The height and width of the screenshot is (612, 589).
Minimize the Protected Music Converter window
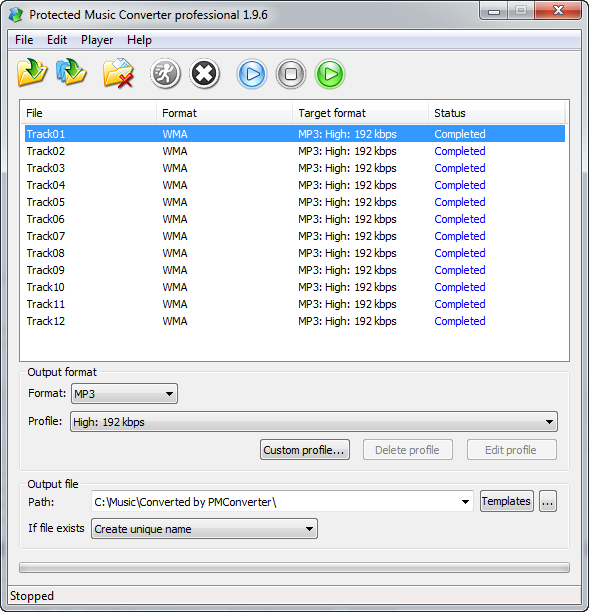point(494,11)
